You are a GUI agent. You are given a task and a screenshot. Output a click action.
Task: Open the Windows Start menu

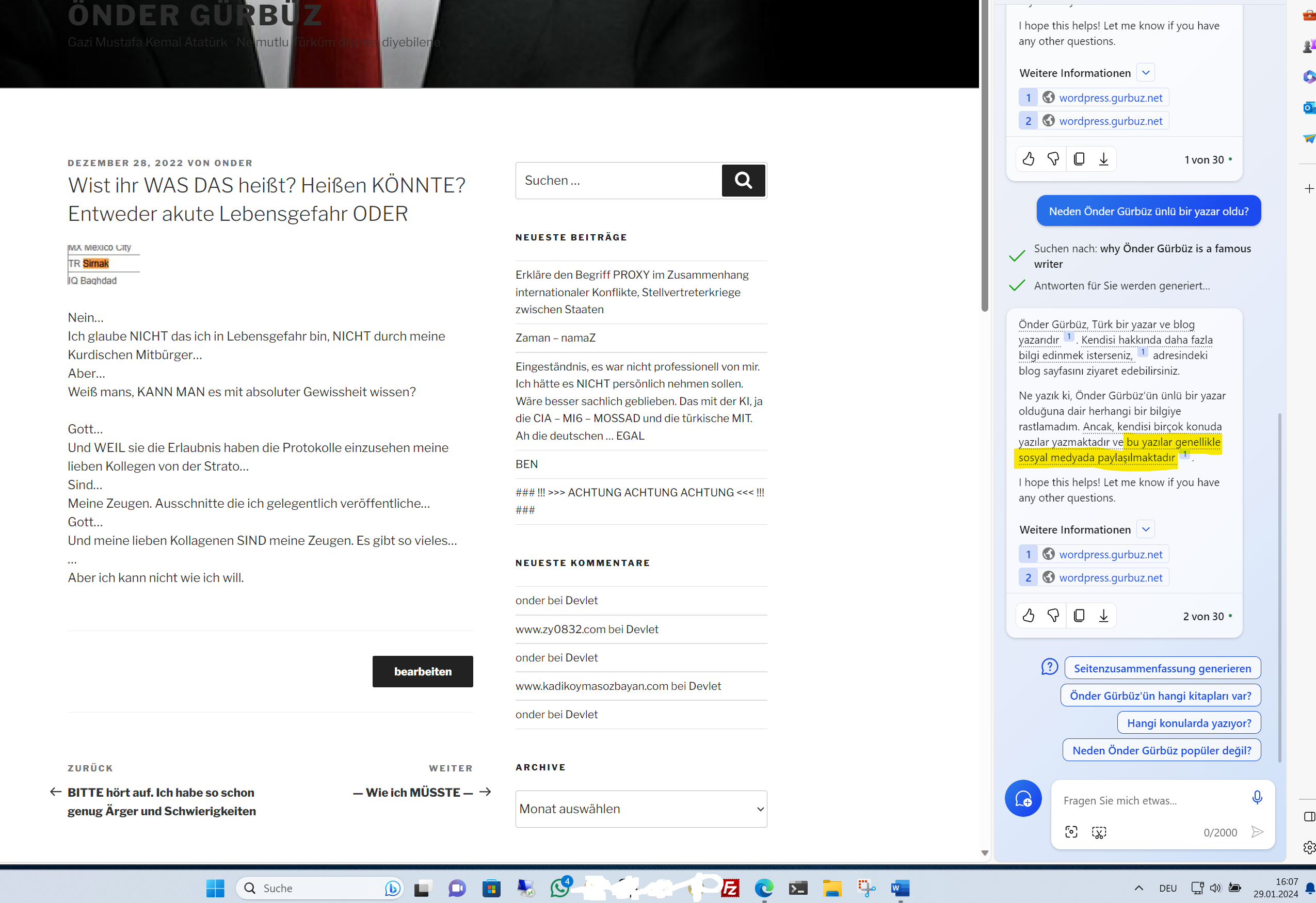215,888
